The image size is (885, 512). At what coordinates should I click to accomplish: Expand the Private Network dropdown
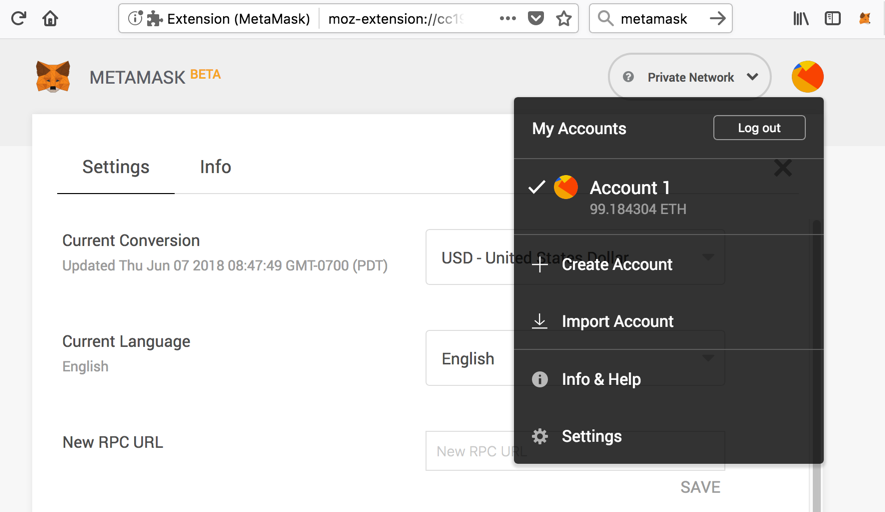point(690,77)
